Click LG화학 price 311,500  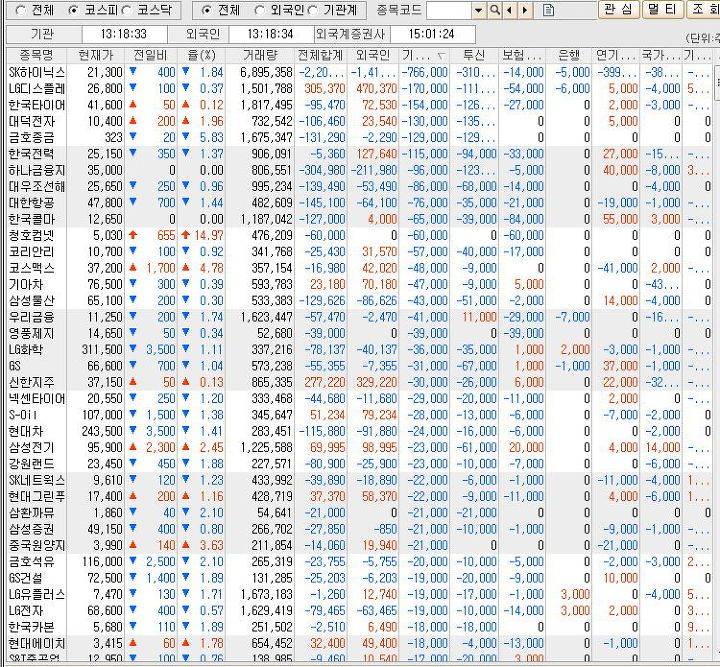102,350
